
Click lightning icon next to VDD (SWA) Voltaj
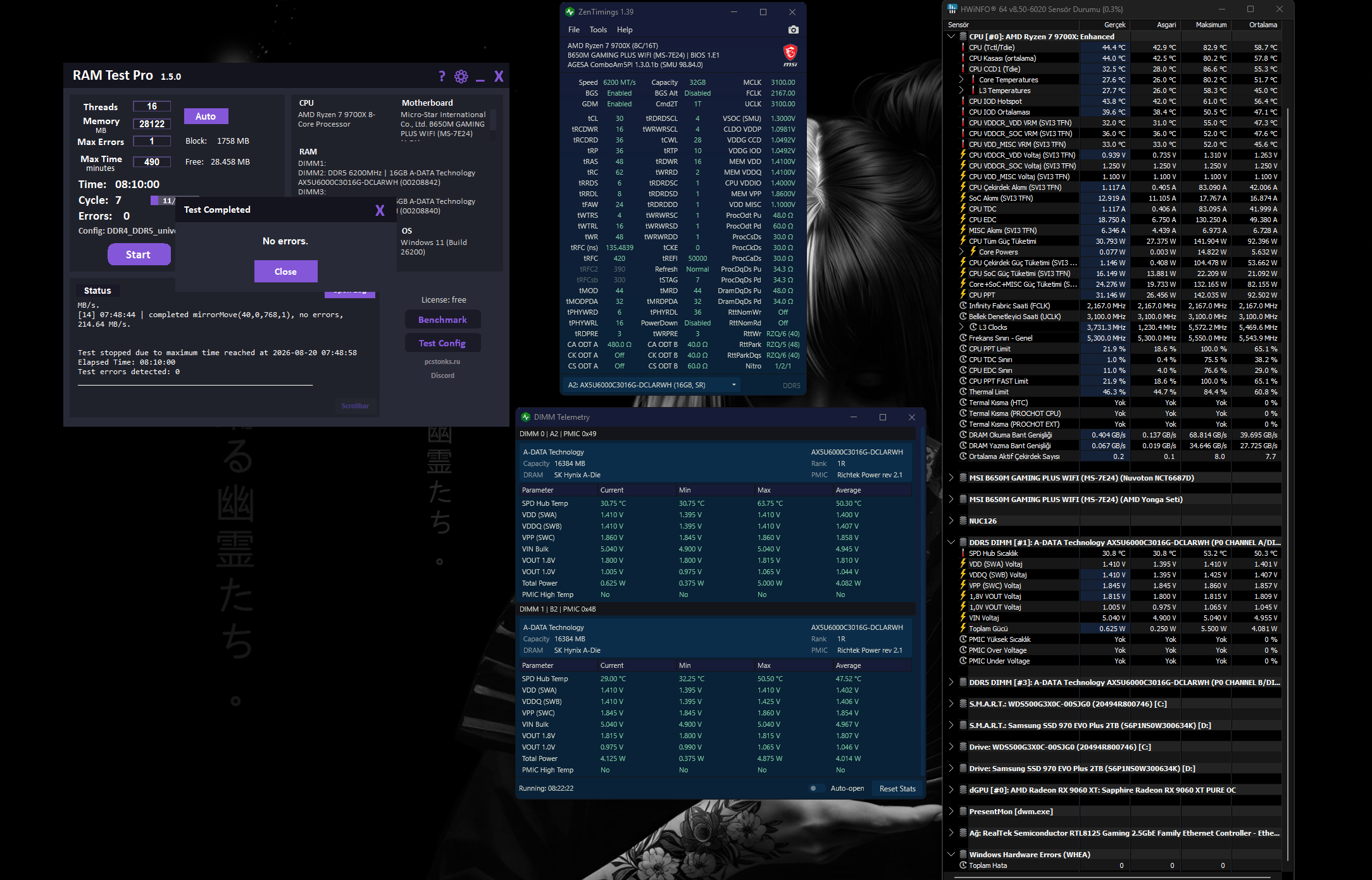(x=963, y=564)
